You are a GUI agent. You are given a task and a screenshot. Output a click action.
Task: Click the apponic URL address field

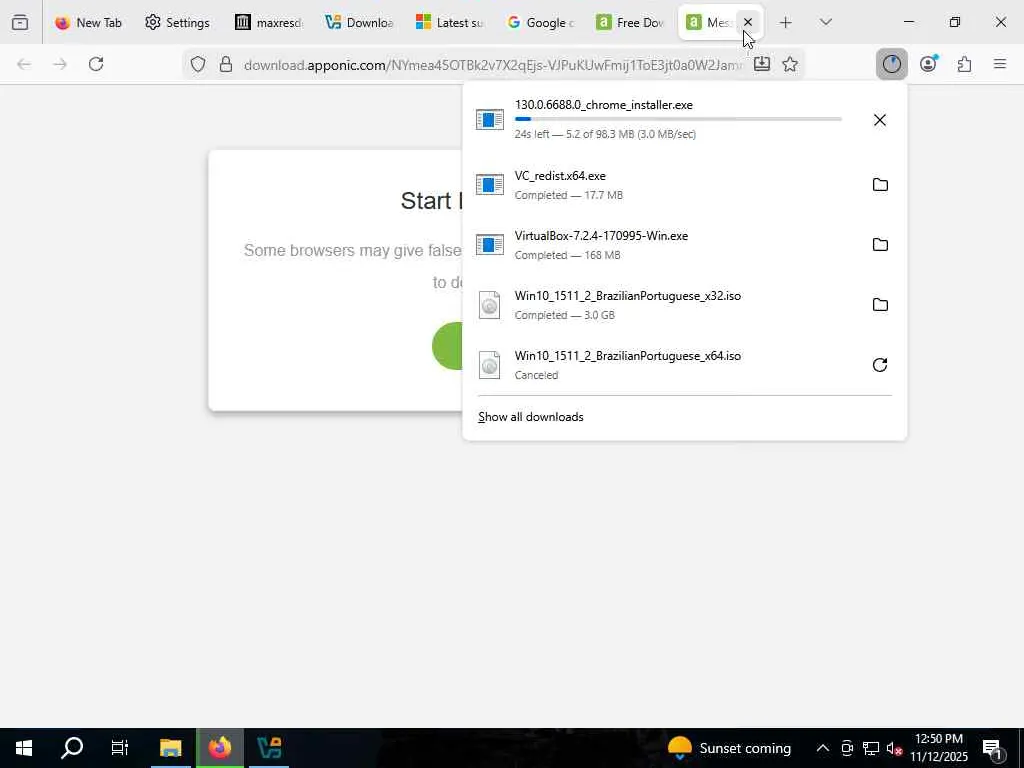point(493,65)
